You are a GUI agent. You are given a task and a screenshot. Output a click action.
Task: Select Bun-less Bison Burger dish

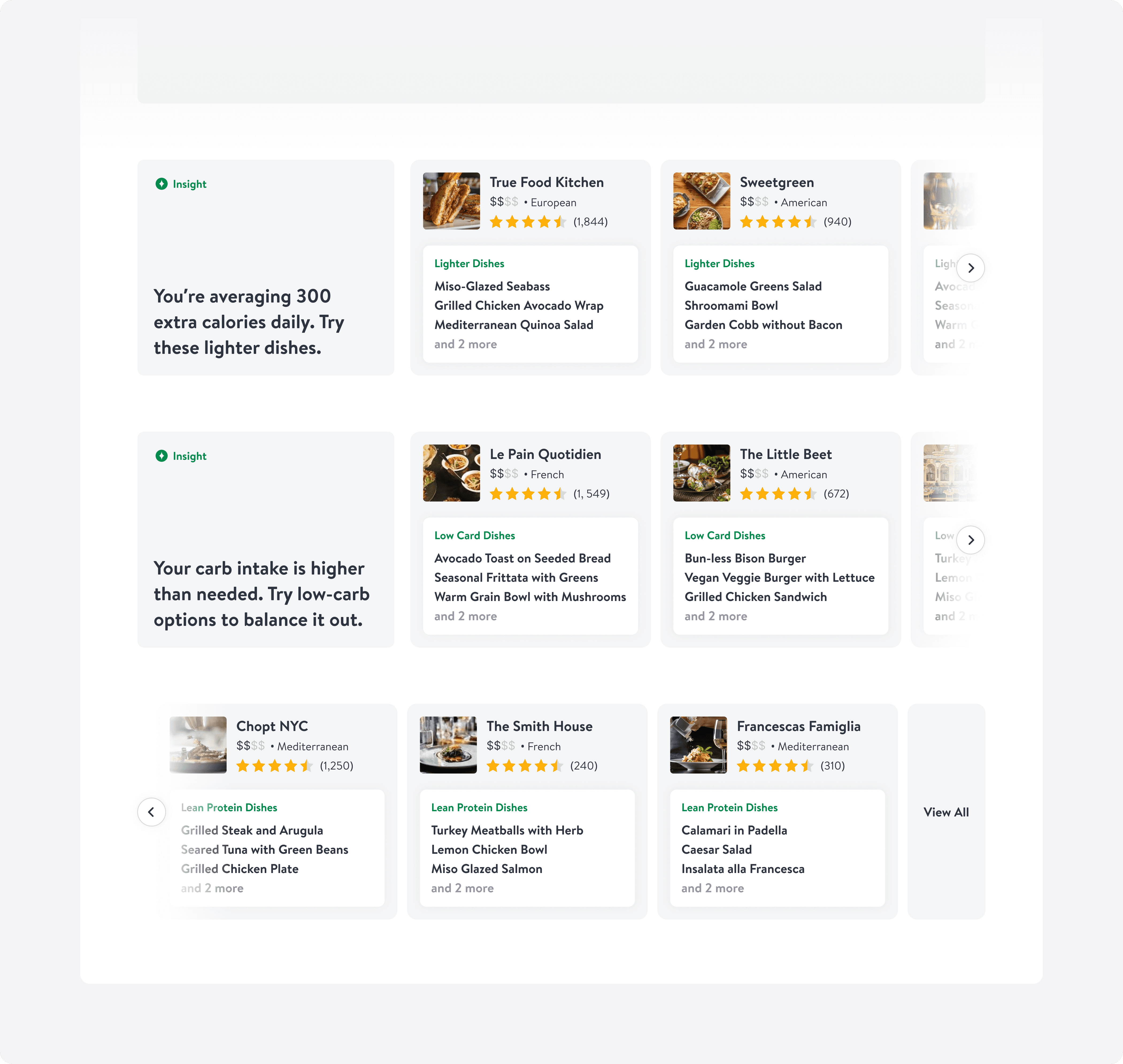coord(745,558)
